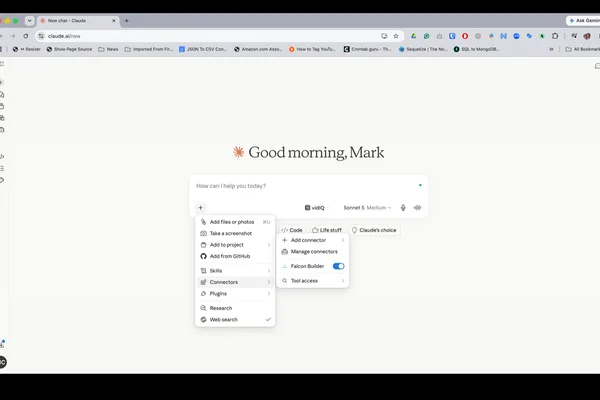Open the Sonnet 5 Medium model dropdown
This screenshot has height=400, width=600.
[x=367, y=208]
